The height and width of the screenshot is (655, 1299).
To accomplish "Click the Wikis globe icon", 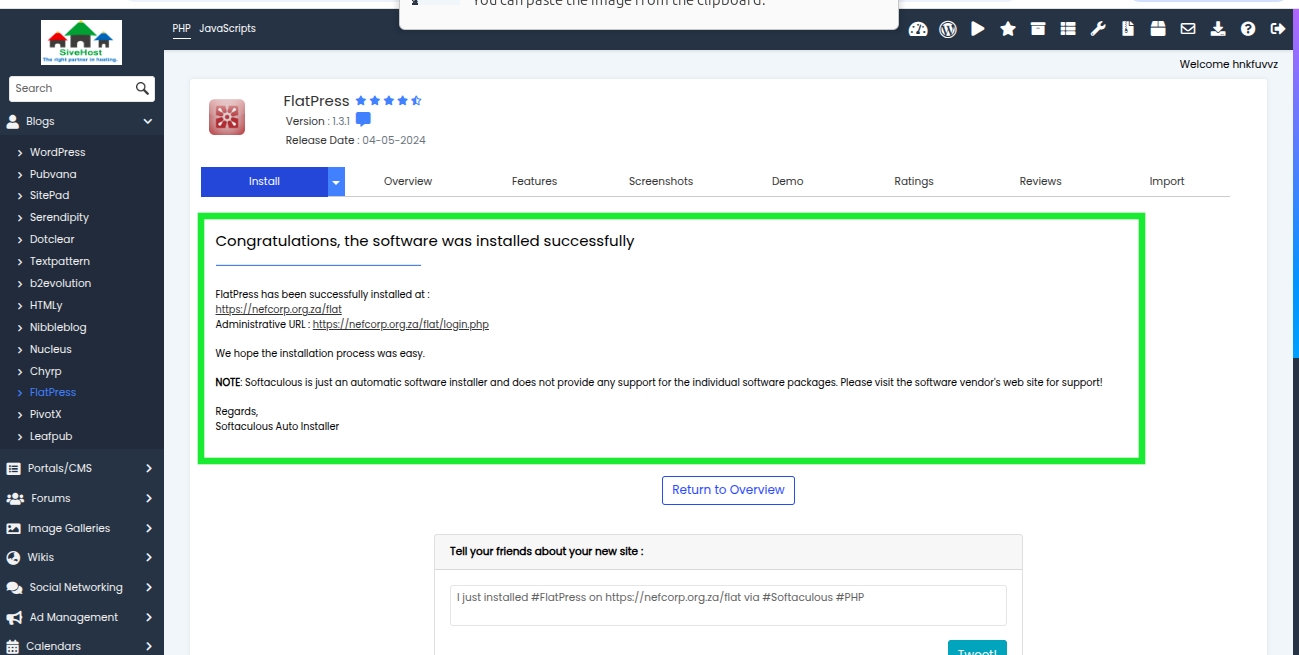I will pyautogui.click(x=14, y=557).
